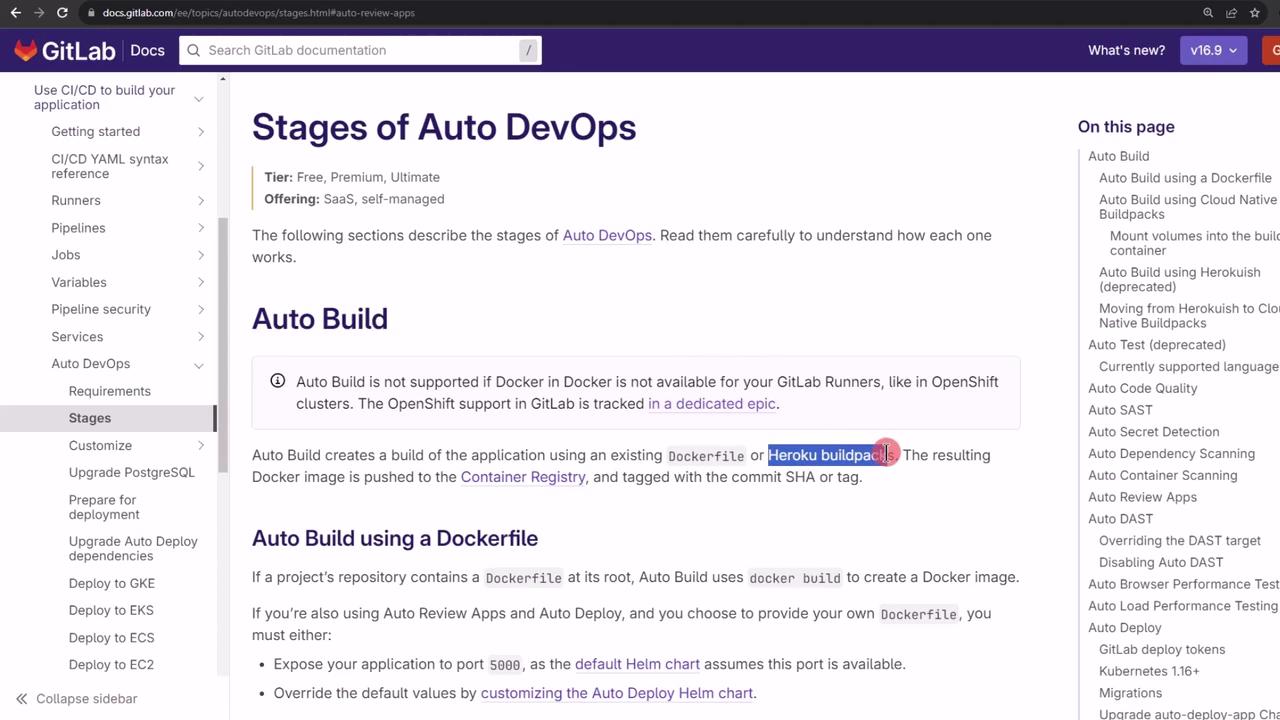The height and width of the screenshot is (720, 1280).
Task: Open the Container Registry link
Action: (x=523, y=477)
